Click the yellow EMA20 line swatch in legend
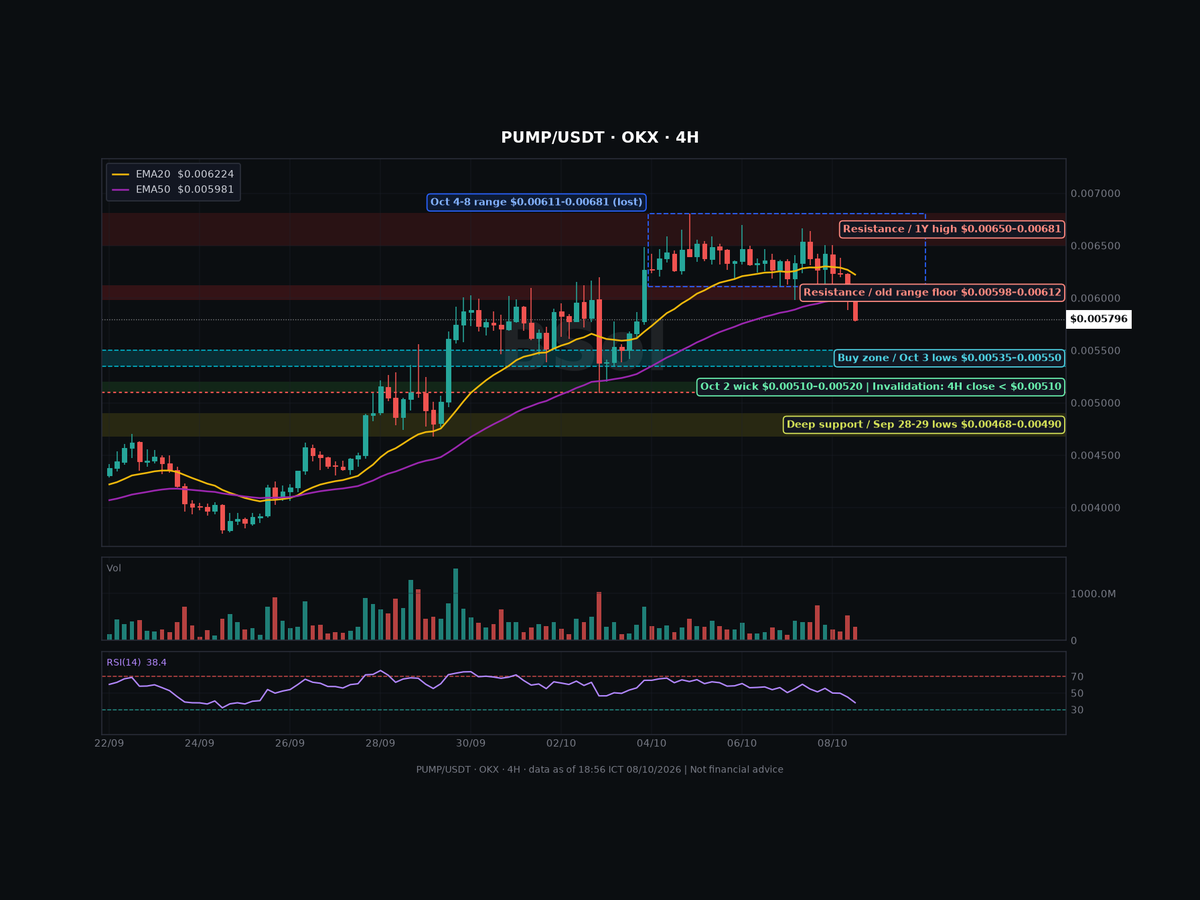The height and width of the screenshot is (900, 1200). (x=121, y=174)
